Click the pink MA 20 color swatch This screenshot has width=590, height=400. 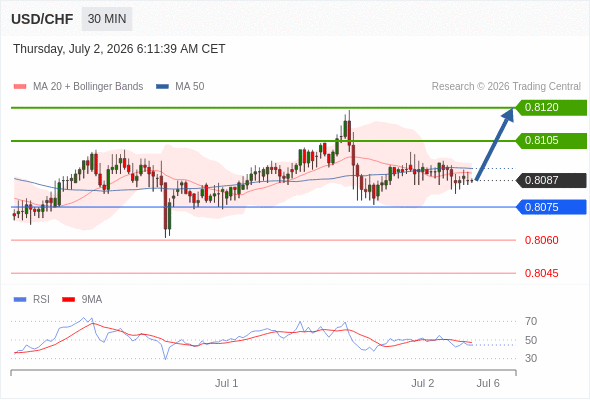point(20,87)
